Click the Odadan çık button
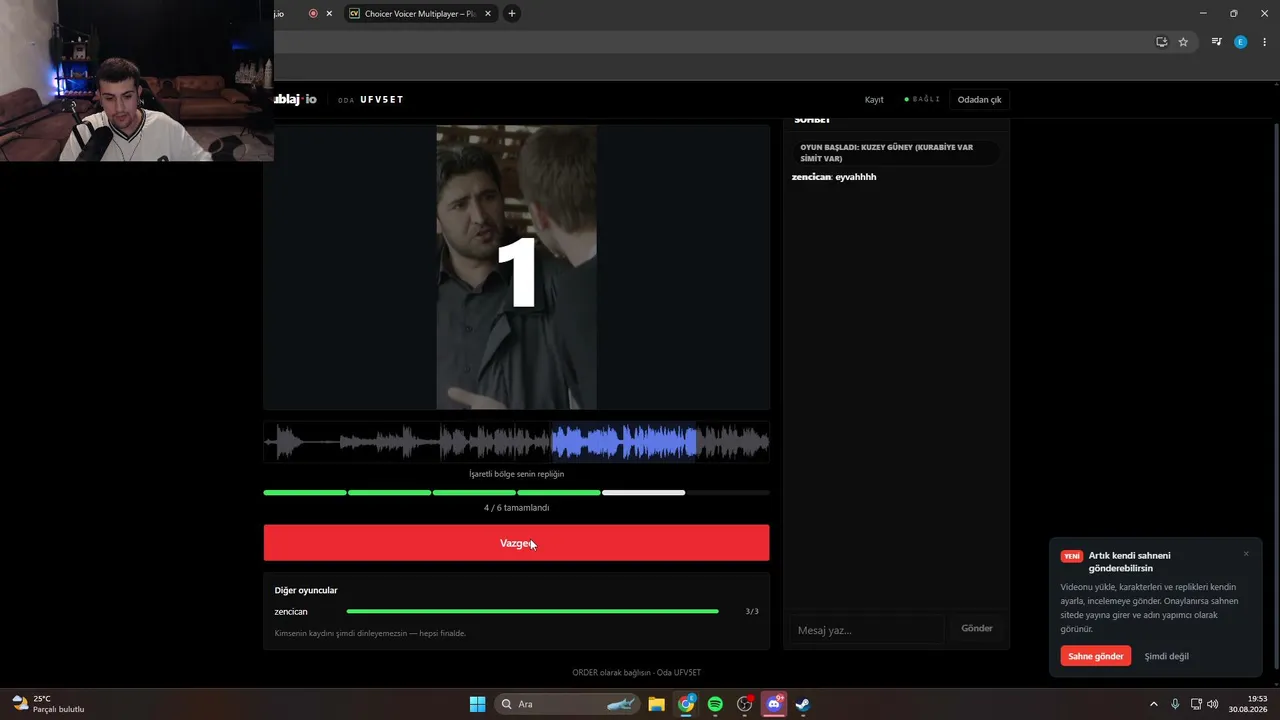The width and height of the screenshot is (1280, 720). 979,100
